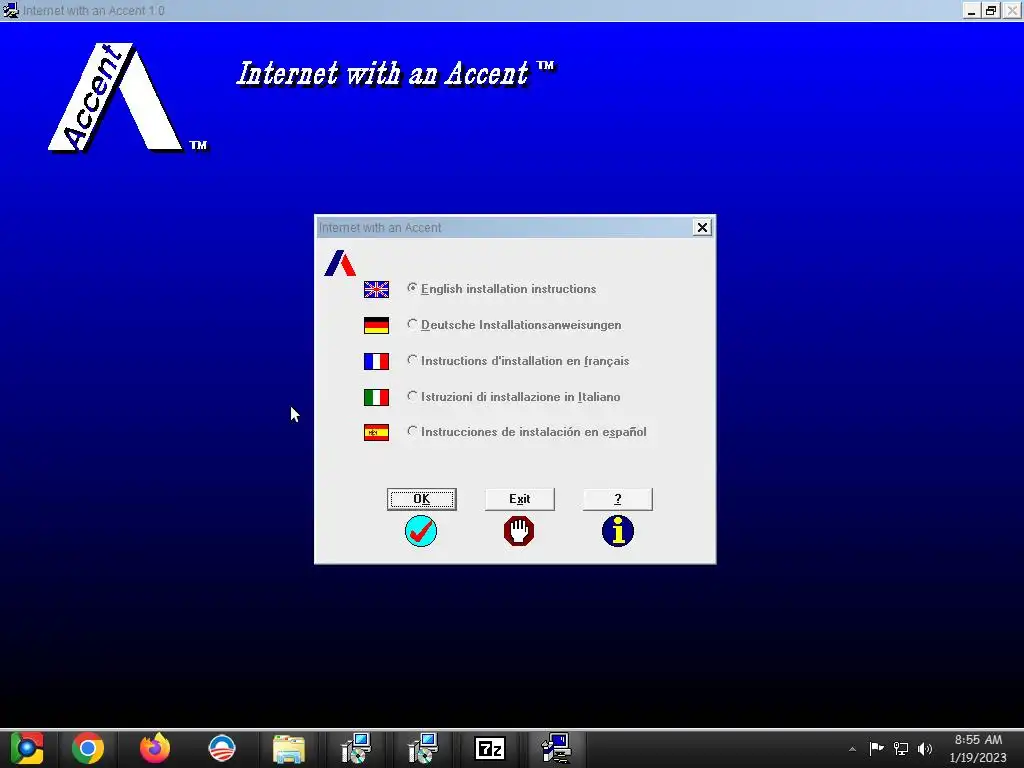Open the blue-striped circle taskbar app

click(x=222, y=748)
